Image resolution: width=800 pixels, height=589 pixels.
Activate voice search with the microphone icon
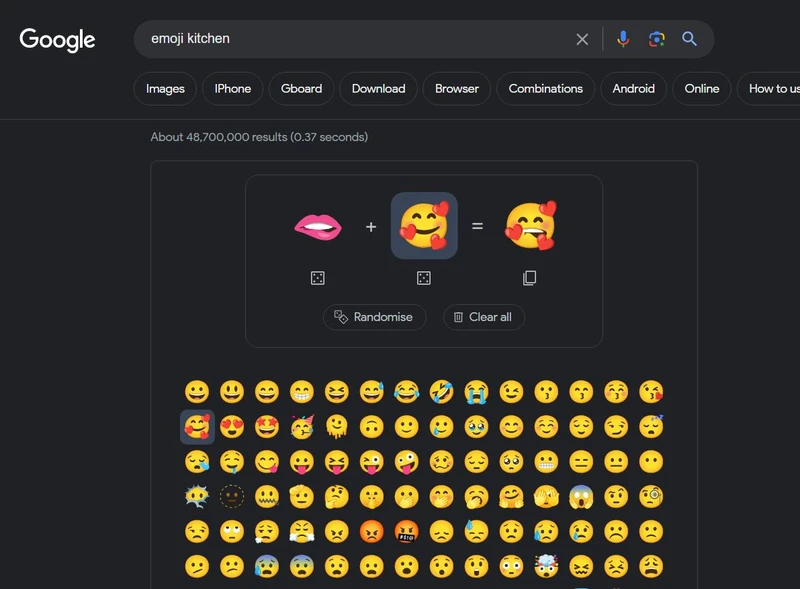pos(623,39)
